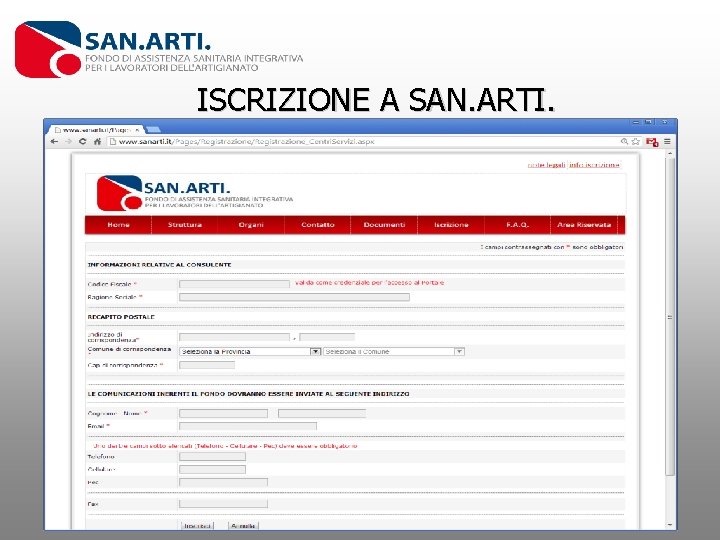Click the Indirizzo di corrispondenza street field
720x540 pixels.
[x=234, y=337]
